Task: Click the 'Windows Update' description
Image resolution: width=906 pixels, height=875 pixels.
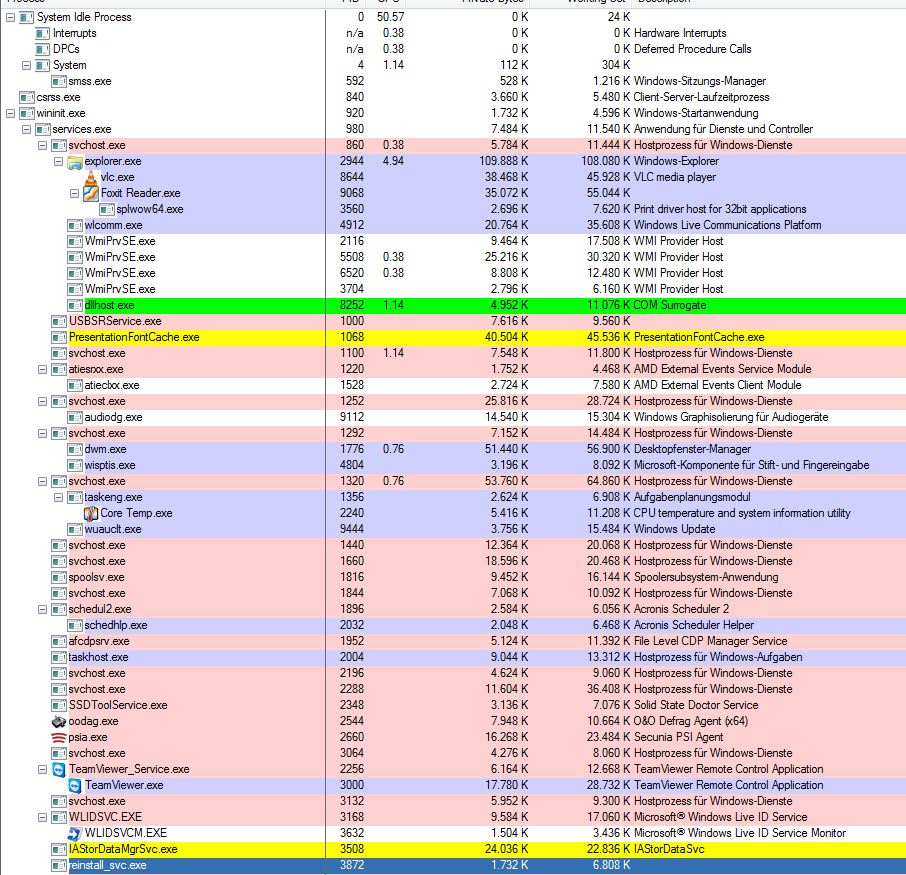Action: 674,529
